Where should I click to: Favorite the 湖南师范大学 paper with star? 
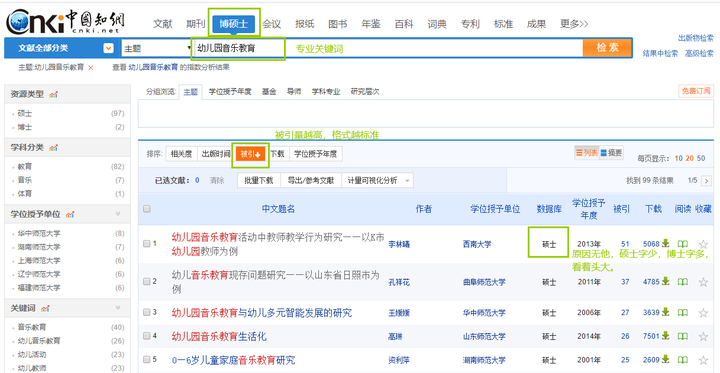[x=703, y=360]
